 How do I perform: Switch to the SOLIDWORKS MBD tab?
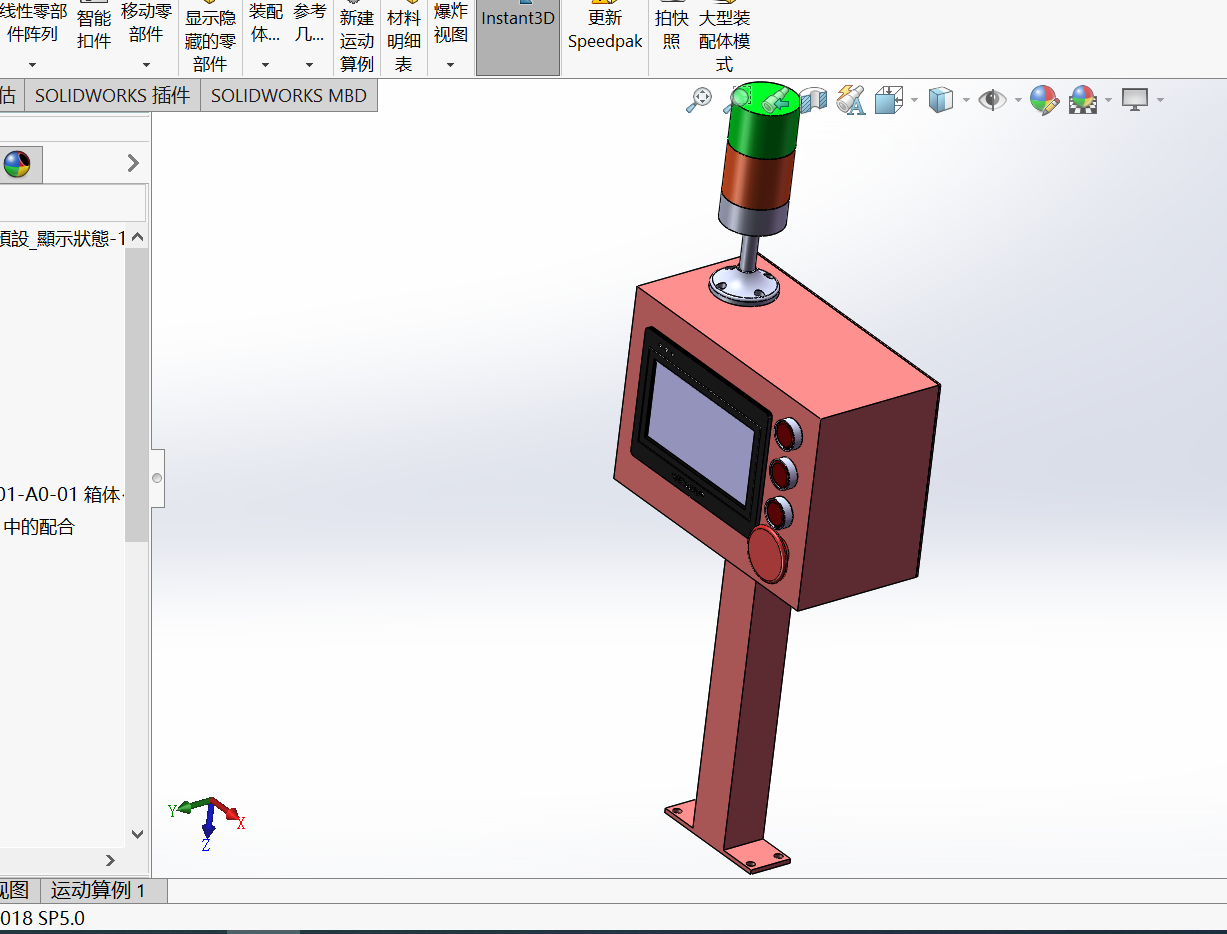pos(288,96)
